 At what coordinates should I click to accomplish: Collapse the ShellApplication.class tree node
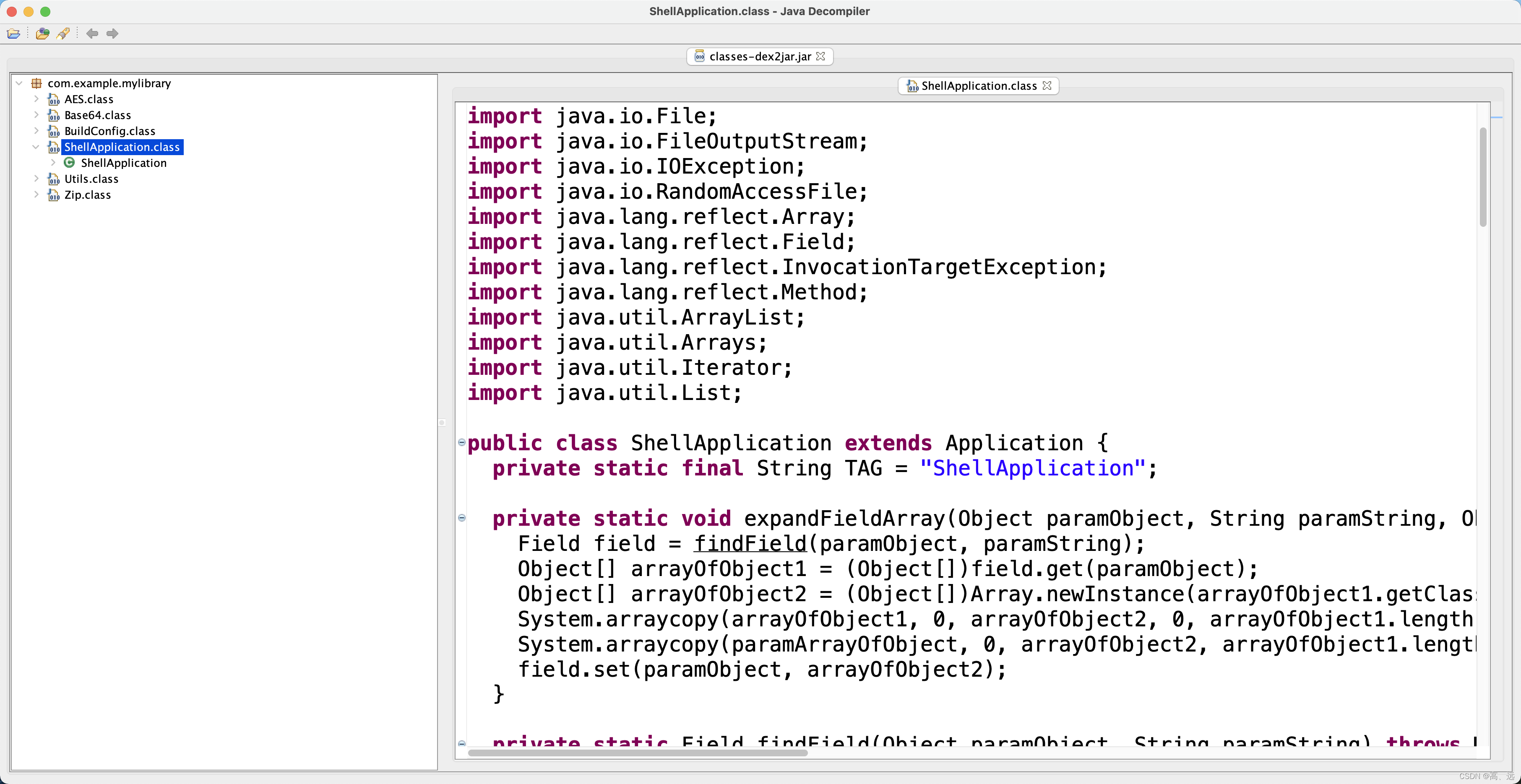(x=36, y=147)
